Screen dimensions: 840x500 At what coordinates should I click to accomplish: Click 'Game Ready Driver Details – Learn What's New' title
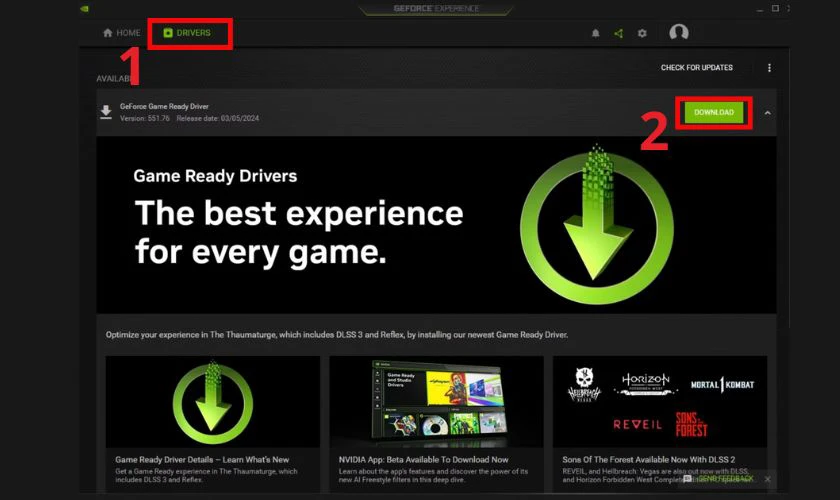click(202, 460)
